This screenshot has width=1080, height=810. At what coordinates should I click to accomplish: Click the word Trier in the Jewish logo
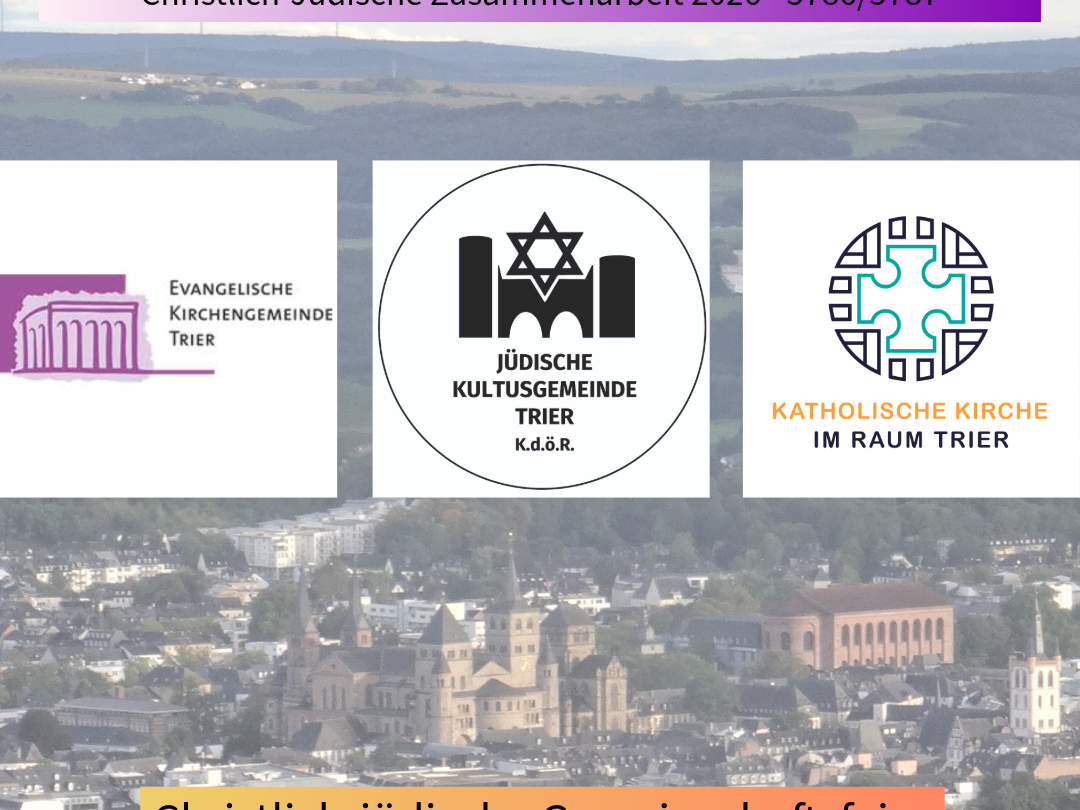pos(544,416)
